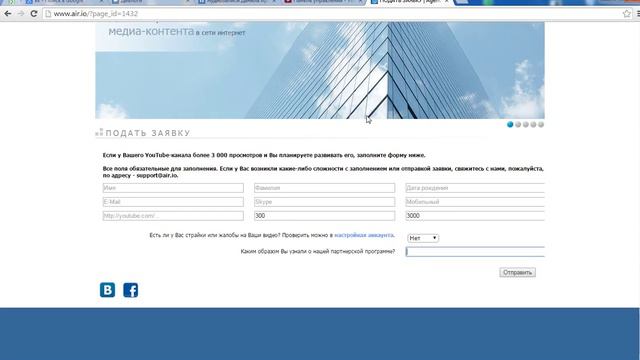Switch banner to the fifth slide dot

[x=541, y=124]
